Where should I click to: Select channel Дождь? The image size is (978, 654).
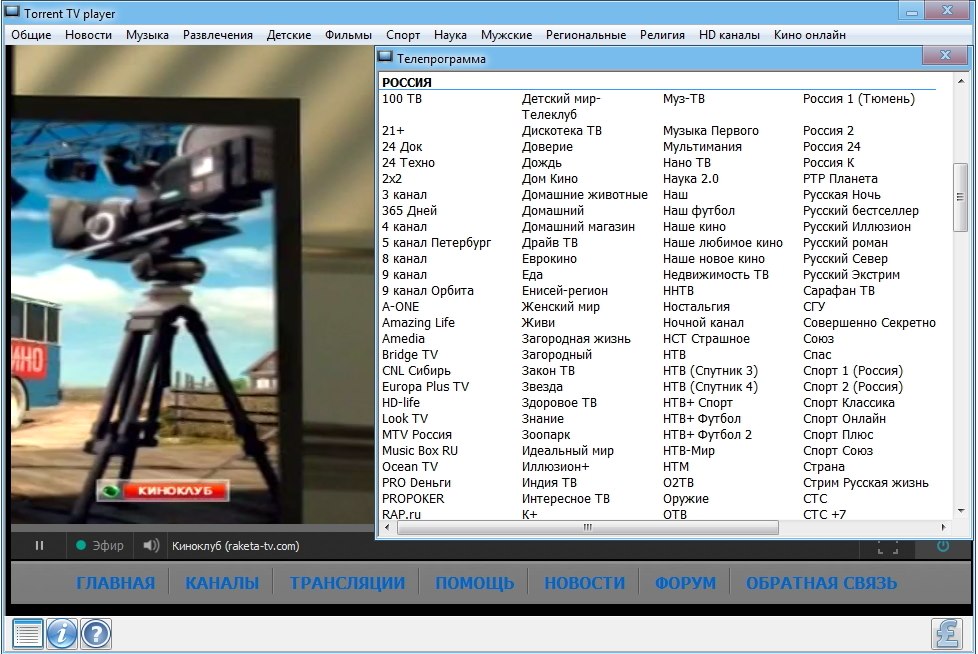coord(541,163)
